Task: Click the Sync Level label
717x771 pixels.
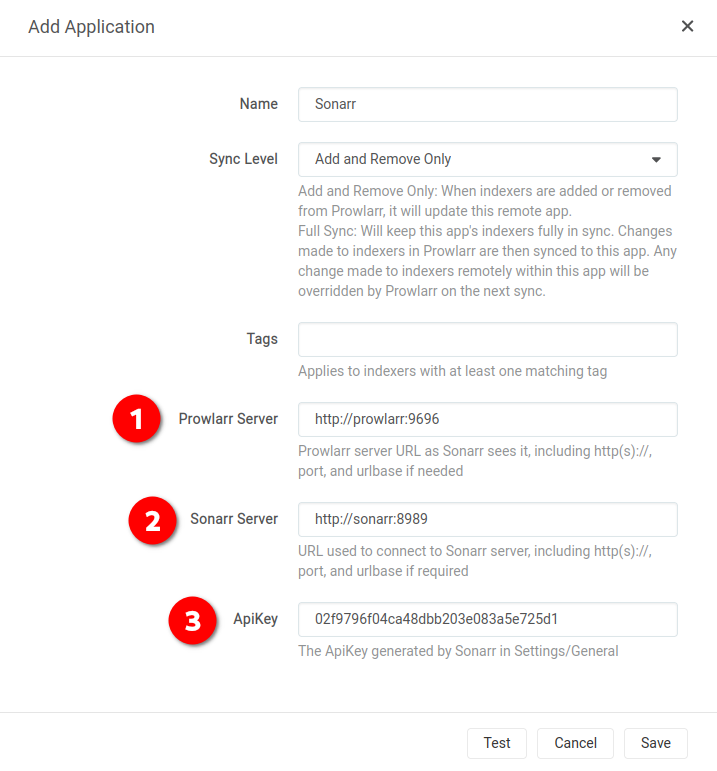Action: point(243,159)
